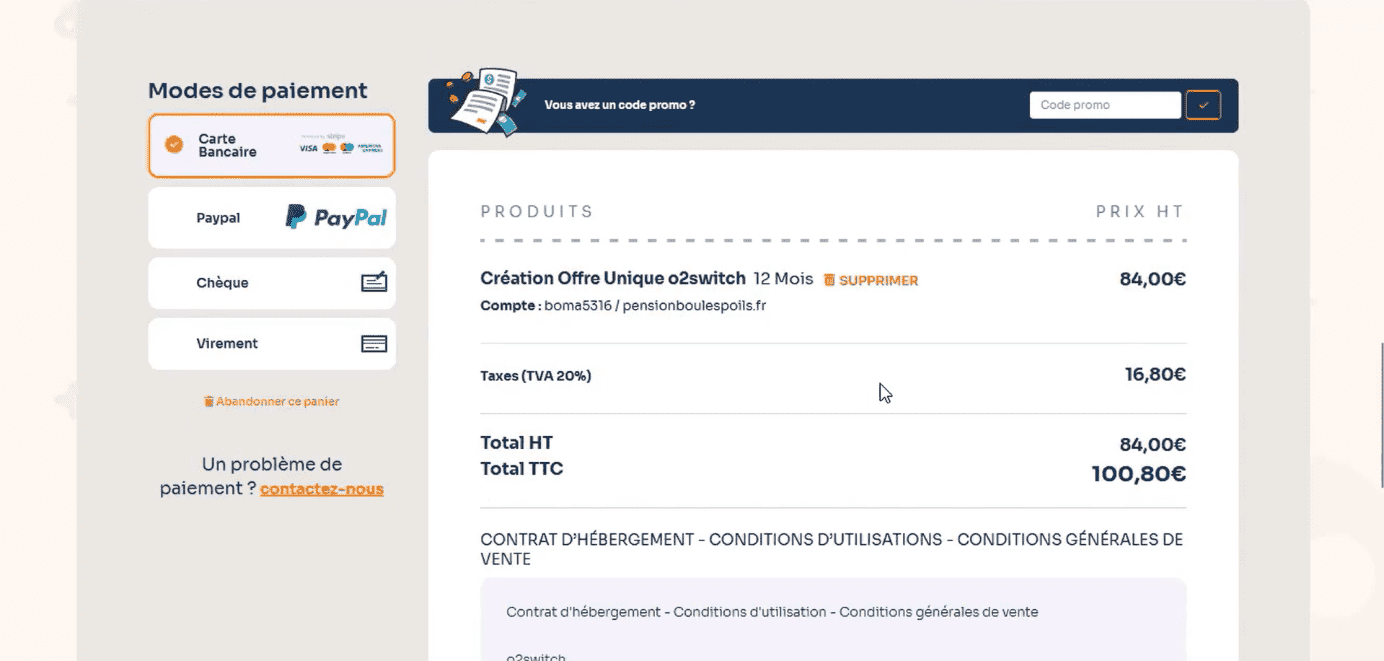
Task: Click the 'Taxes (TVA 20%)' label
Action: pyautogui.click(x=536, y=376)
